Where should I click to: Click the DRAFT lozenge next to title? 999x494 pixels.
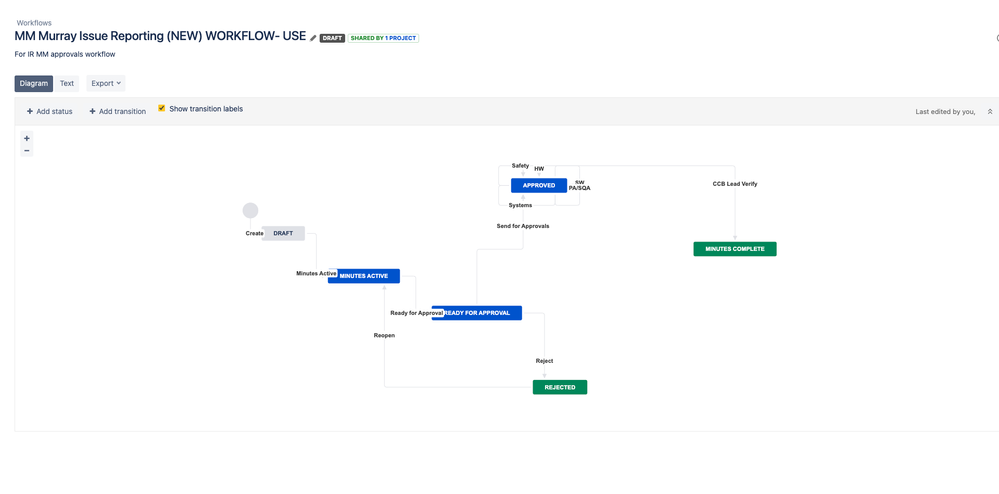pyautogui.click(x=332, y=38)
